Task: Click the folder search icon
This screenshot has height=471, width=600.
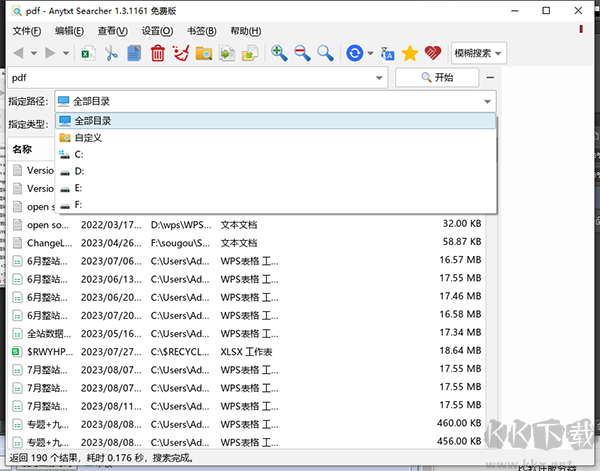Action: 204,53
